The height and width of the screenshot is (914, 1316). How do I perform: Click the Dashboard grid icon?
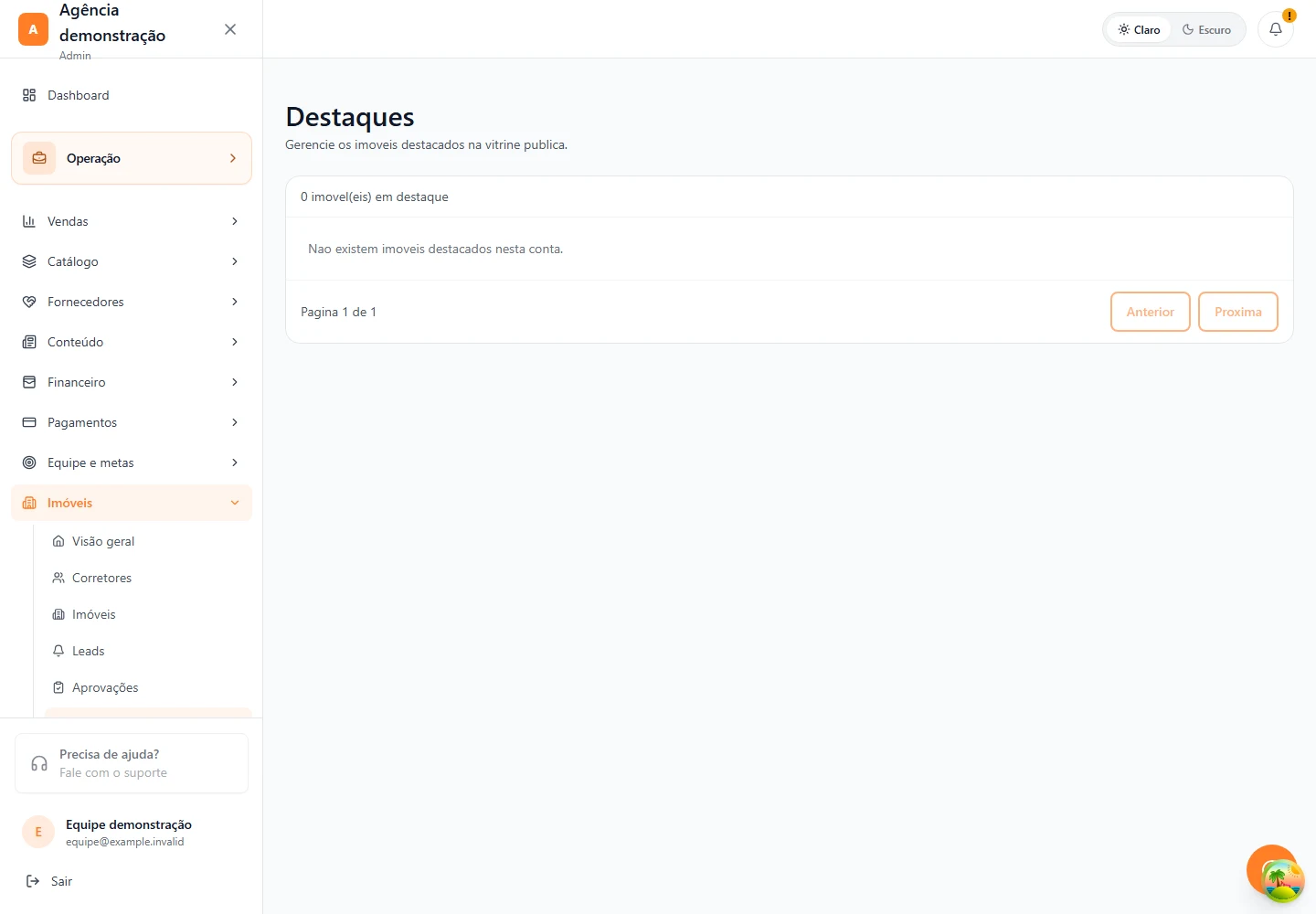point(29,95)
